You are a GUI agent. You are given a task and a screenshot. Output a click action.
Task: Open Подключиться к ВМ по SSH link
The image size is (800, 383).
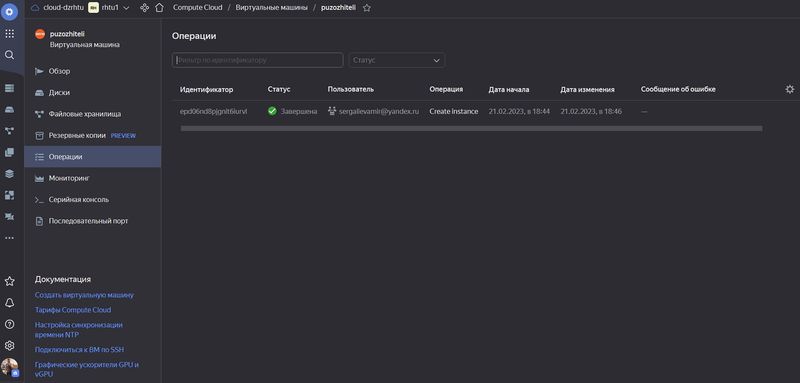[x=79, y=349]
